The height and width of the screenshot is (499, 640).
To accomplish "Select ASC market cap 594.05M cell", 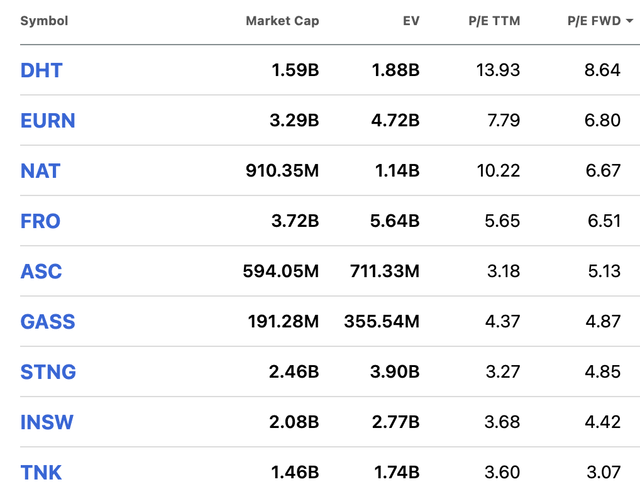I will tap(281, 271).
